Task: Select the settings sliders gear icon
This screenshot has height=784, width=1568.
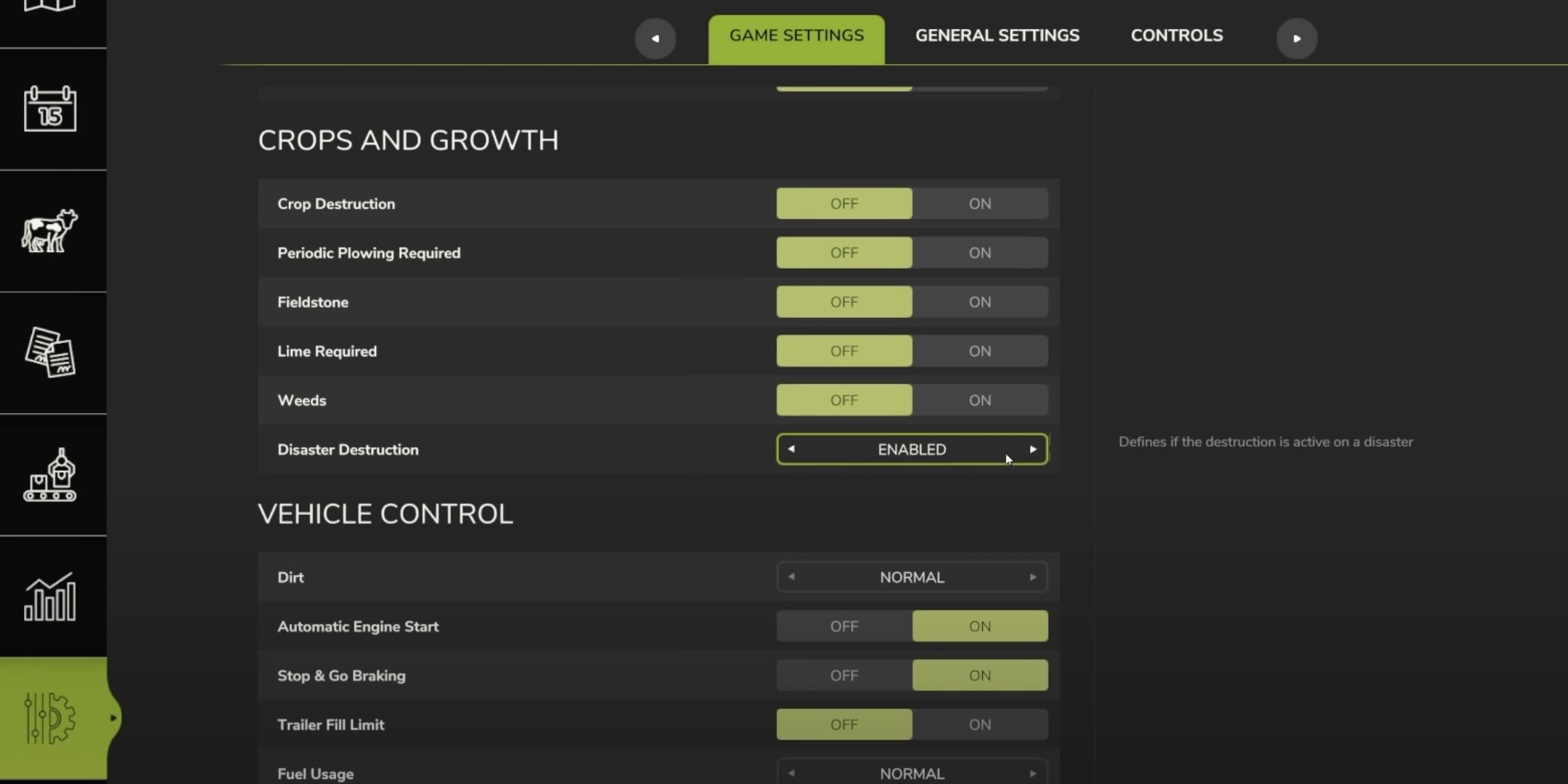Action: pos(50,718)
